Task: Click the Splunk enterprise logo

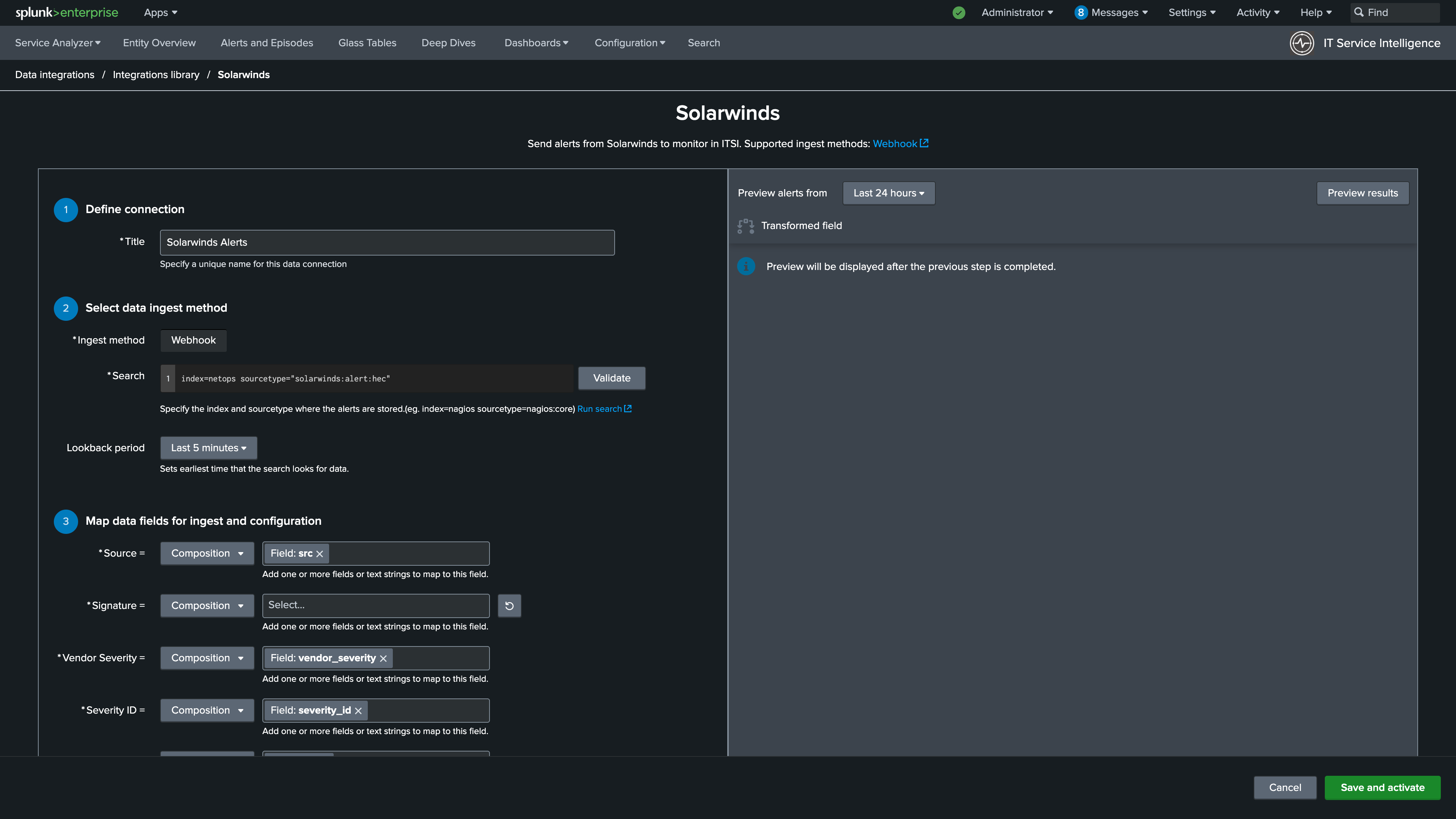Action: [x=67, y=13]
